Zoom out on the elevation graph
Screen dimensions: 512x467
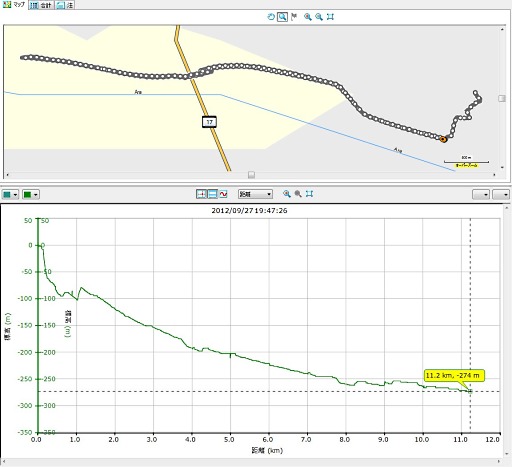pos(298,194)
